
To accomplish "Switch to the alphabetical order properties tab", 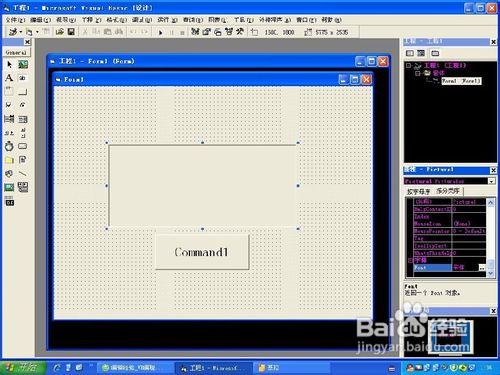I will (418, 191).
